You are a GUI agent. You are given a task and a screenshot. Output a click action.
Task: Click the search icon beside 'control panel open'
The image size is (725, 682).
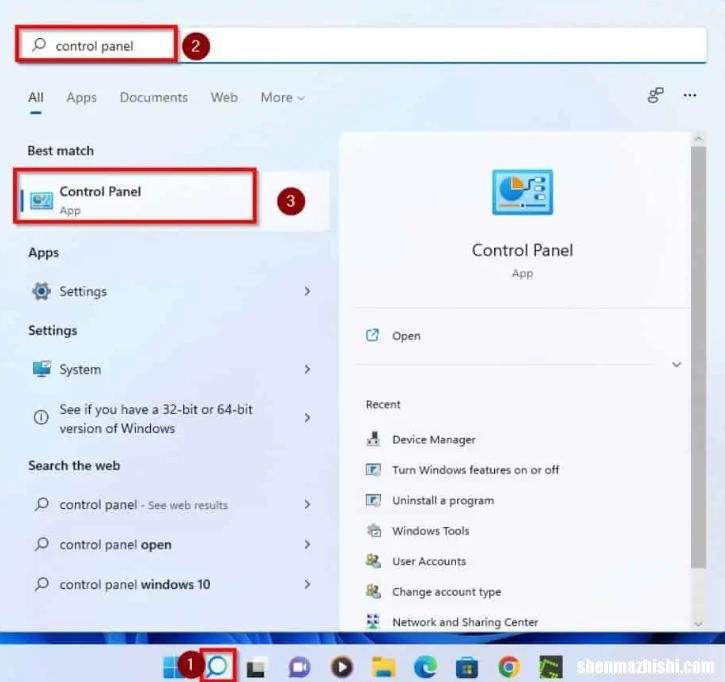(x=42, y=544)
